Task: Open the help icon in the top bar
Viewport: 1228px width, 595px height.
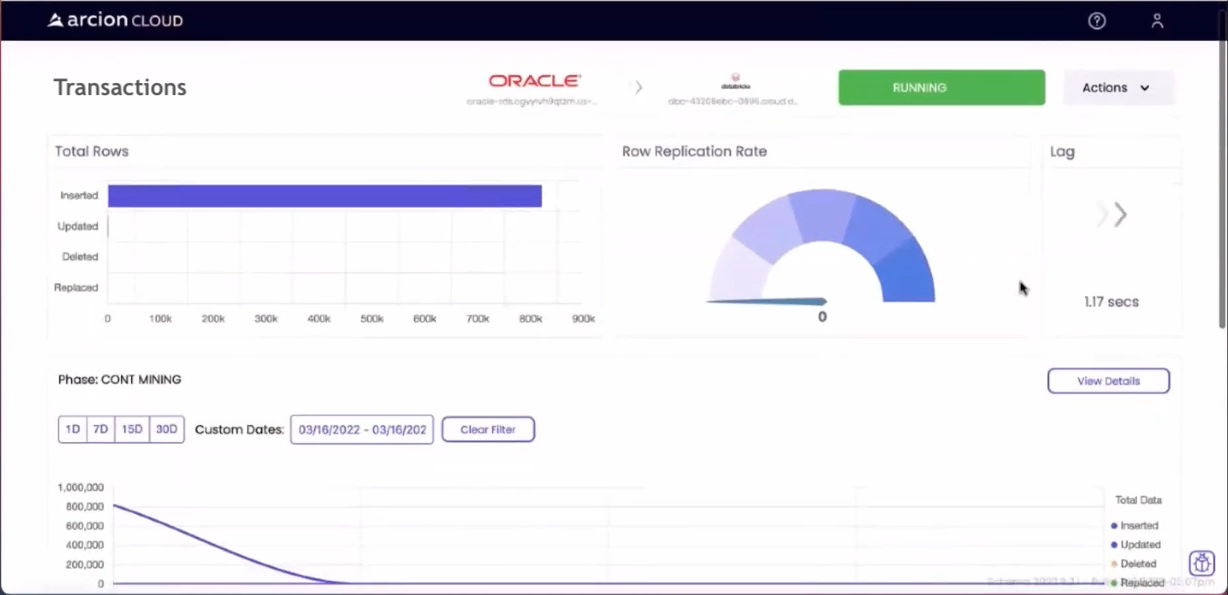Action: click(1096, 21)
